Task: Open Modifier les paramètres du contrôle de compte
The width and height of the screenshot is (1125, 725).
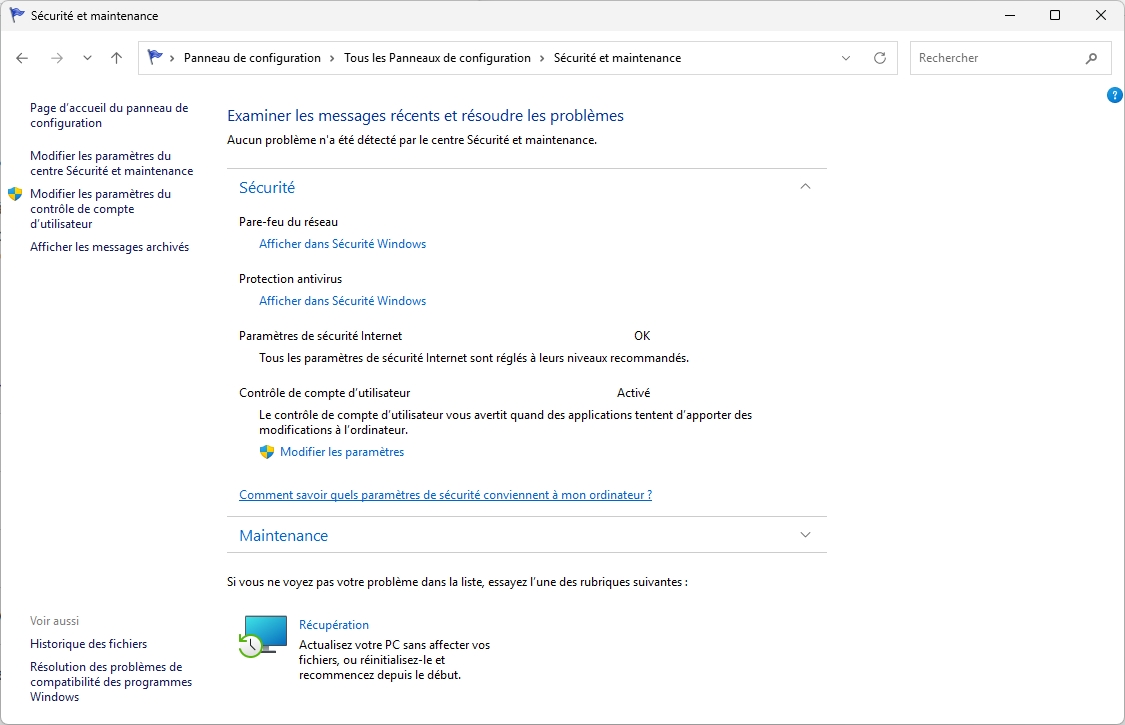Action: [100, 209]
